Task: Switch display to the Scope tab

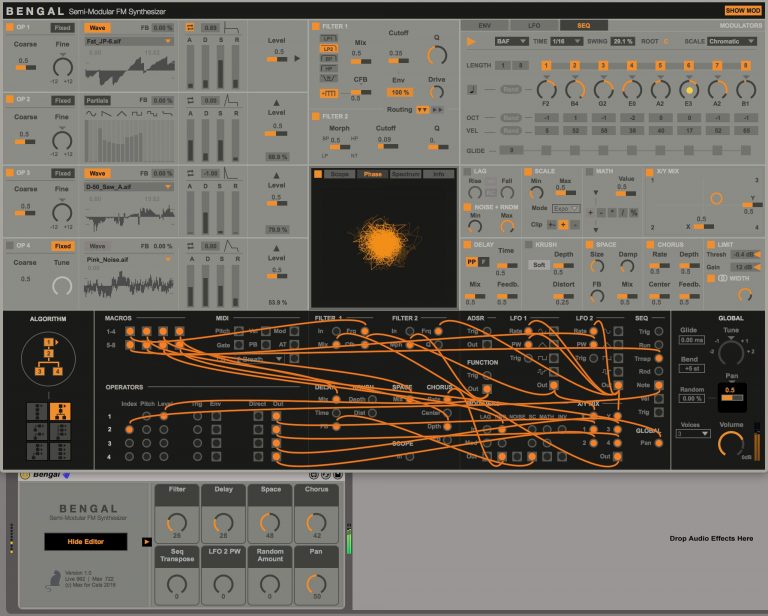Action: (x=339, y=174)
